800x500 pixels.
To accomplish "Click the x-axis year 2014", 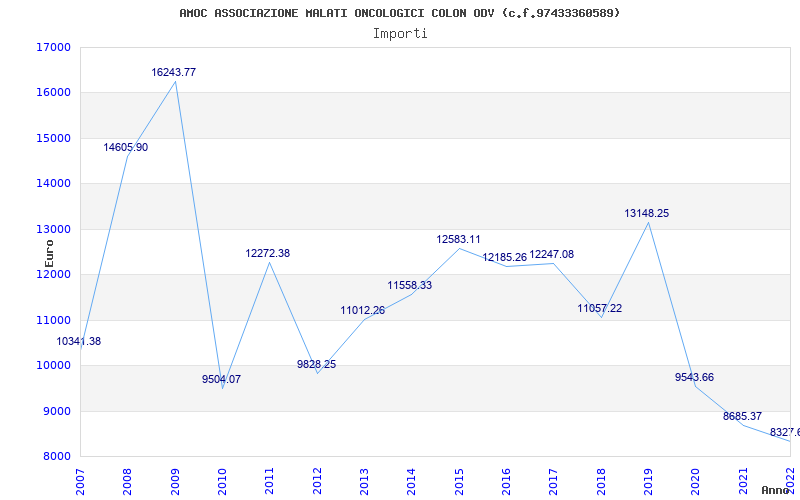I will coord(412,481).
